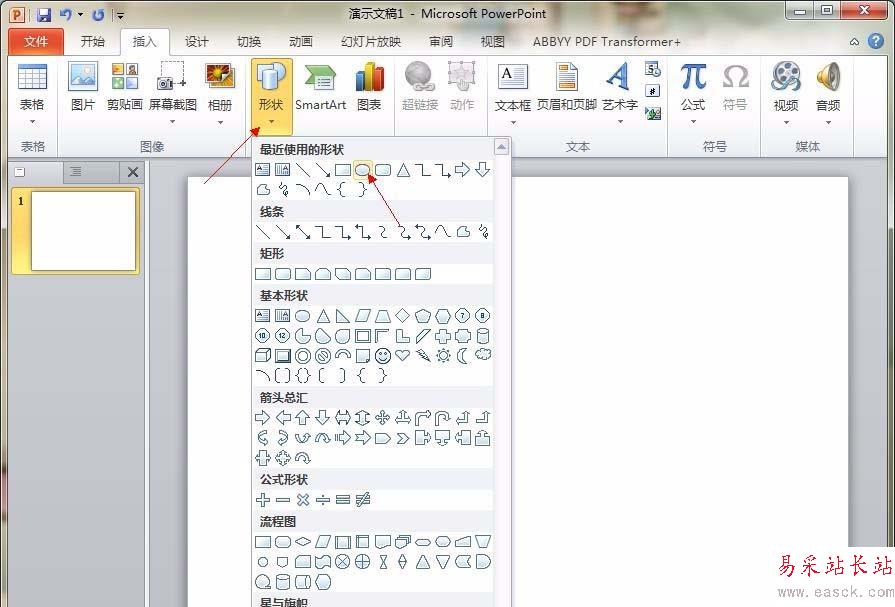The width and height of the screenshot is (895, 607).
Task: Pick the quad arrow in 箭头总汇
Action: (x=382, y=418)
